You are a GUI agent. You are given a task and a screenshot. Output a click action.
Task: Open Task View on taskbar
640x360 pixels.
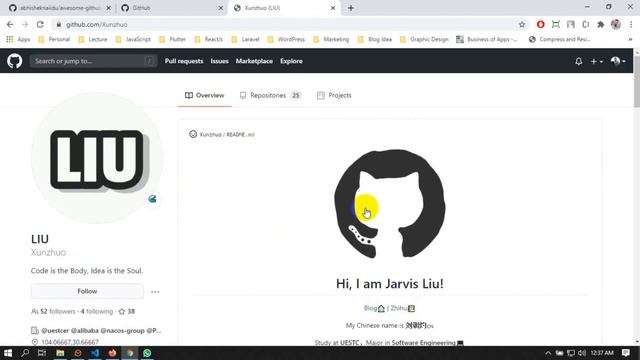(x=42, y=353)
